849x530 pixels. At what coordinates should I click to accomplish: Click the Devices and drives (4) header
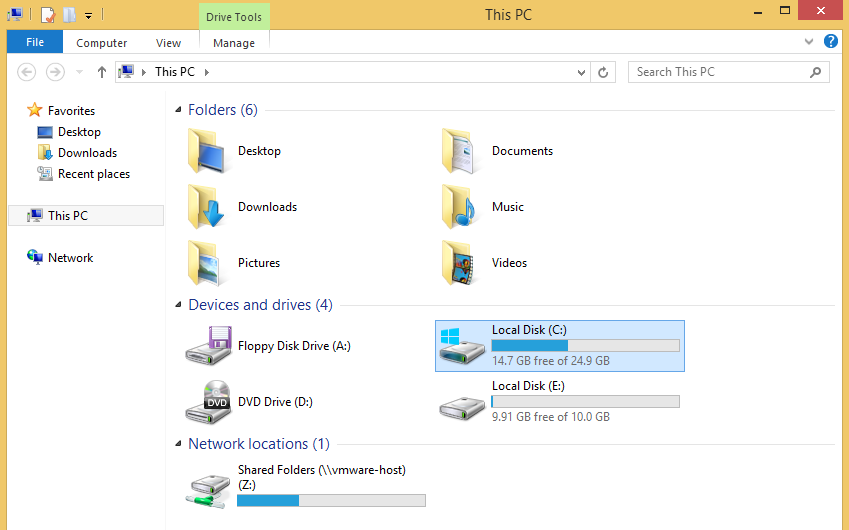click(x=260, y=305)
